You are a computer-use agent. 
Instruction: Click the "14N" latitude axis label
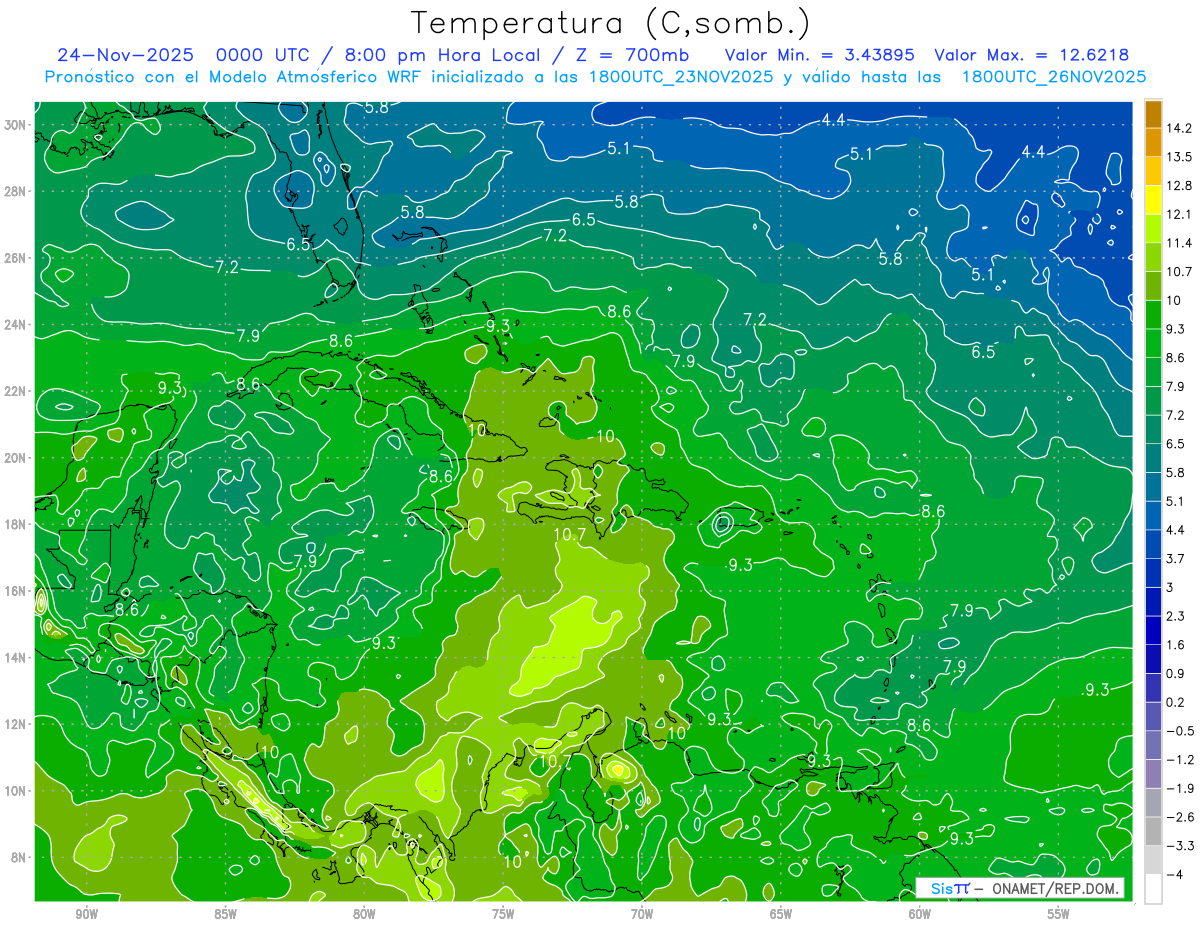[16, 657]
